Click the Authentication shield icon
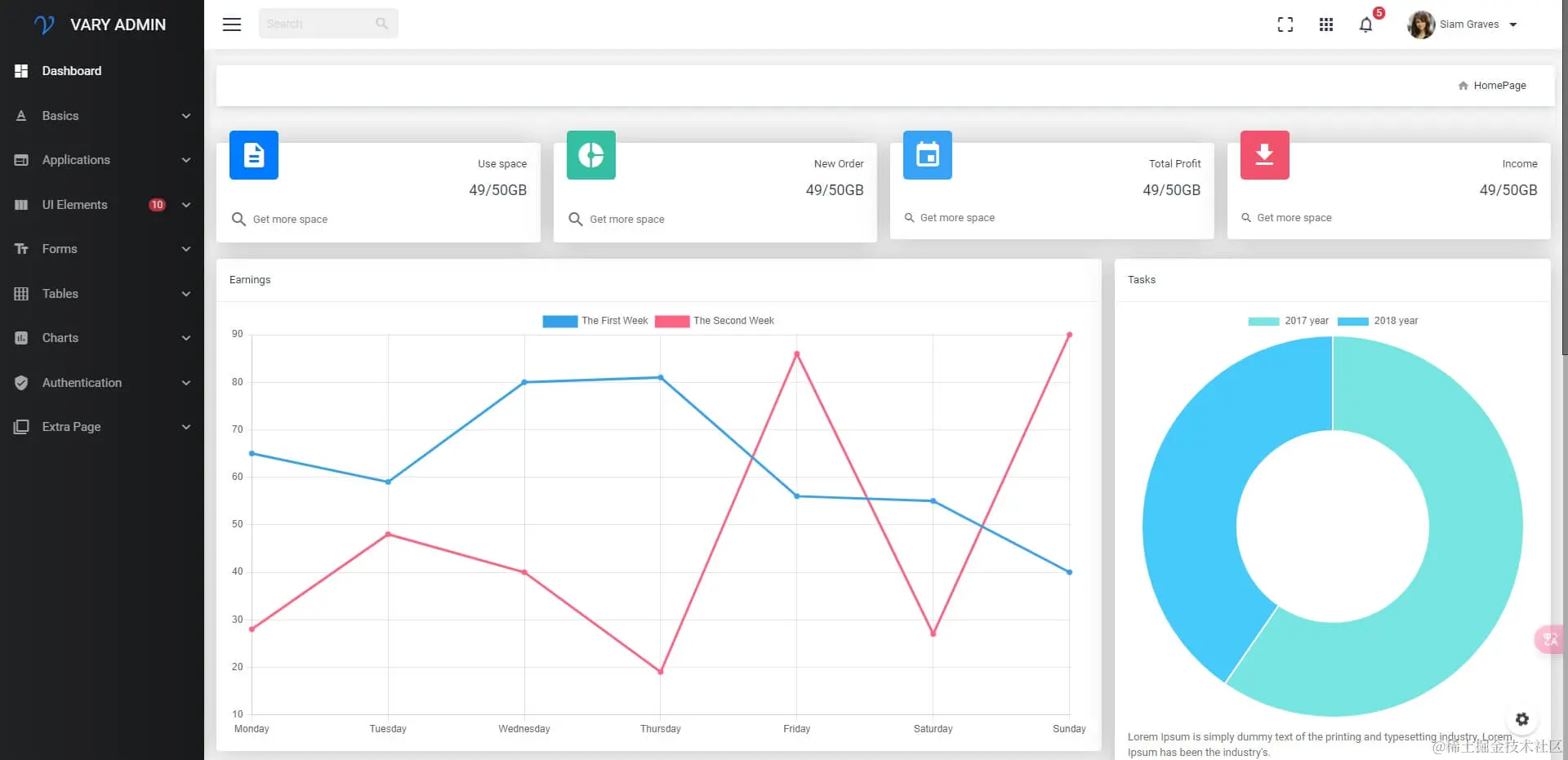This screenshot has width=1568, height=760. (21, 383)
